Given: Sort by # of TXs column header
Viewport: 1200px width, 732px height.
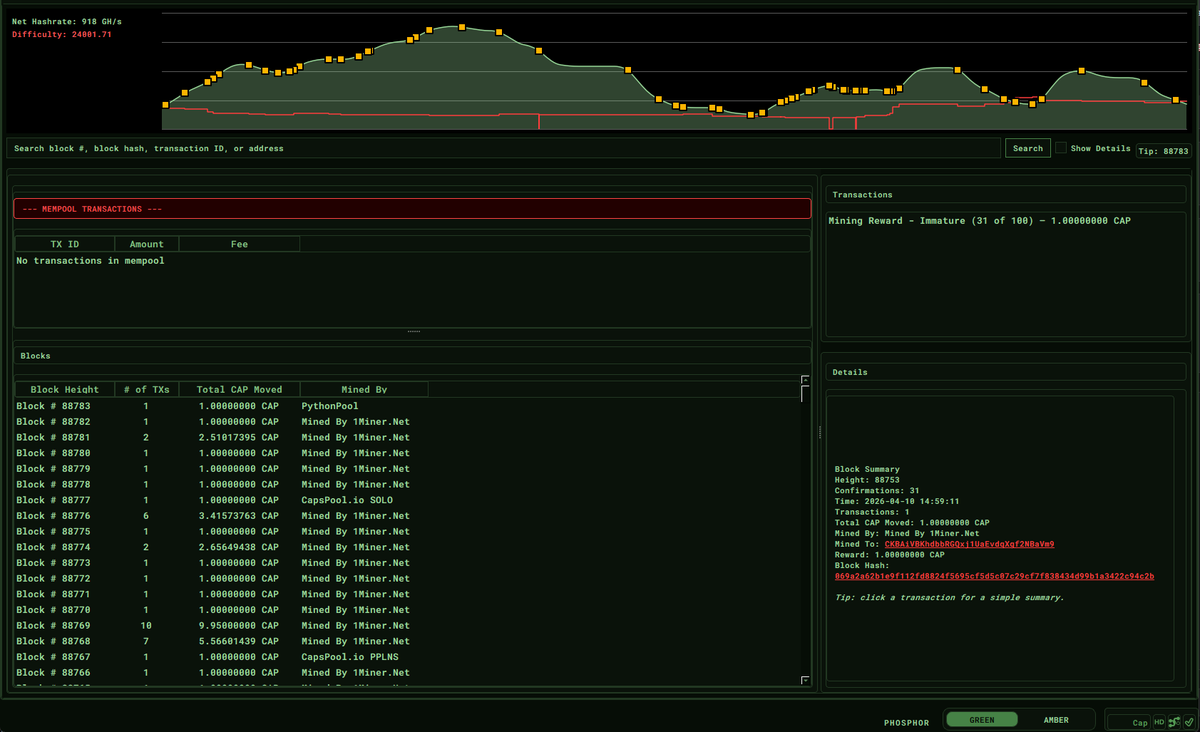Looking at the screenshot, I should pyautogui.click(x=147, y=389).
